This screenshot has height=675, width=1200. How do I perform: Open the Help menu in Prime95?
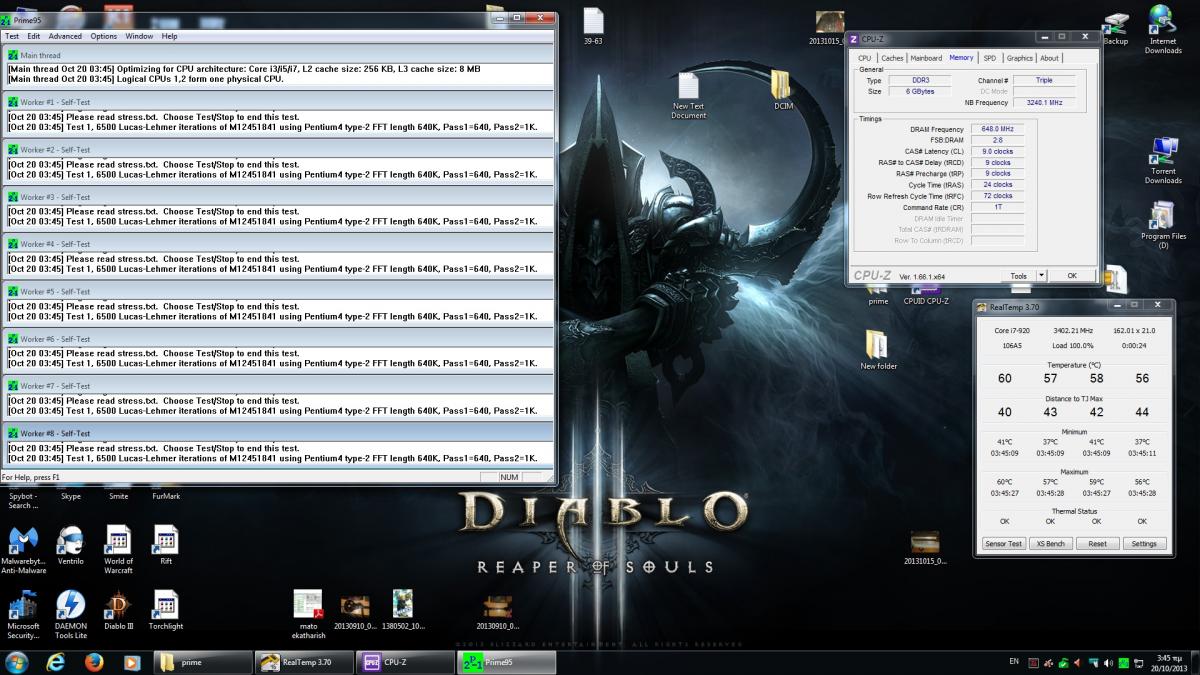169,36
